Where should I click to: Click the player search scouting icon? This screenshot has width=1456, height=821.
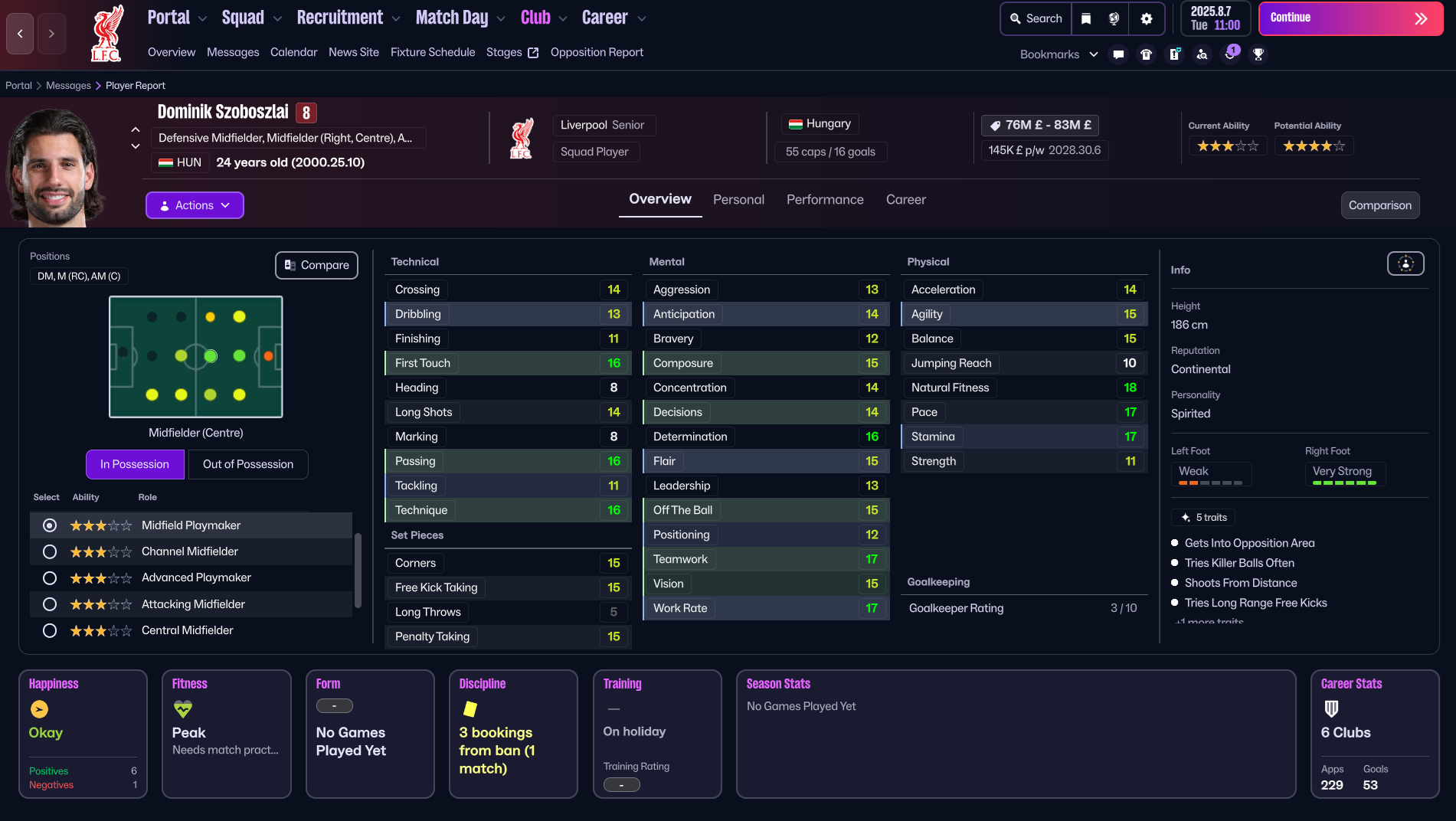coord(1202,54)
